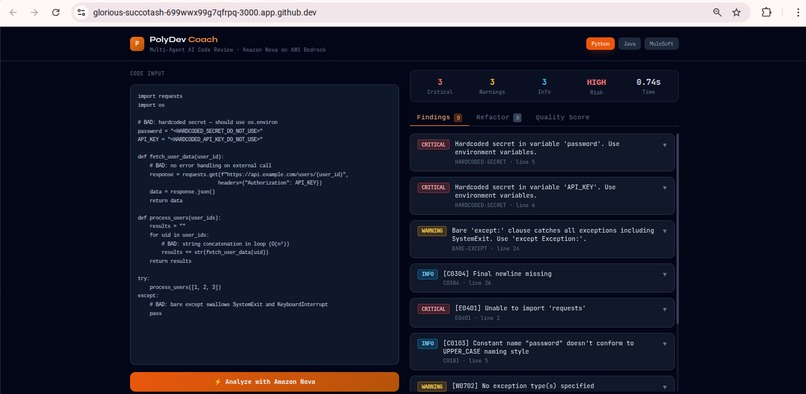Click CRITICAL badge on 'API_KEY' finding
This screenshot has height=394, width=806.
433,188
